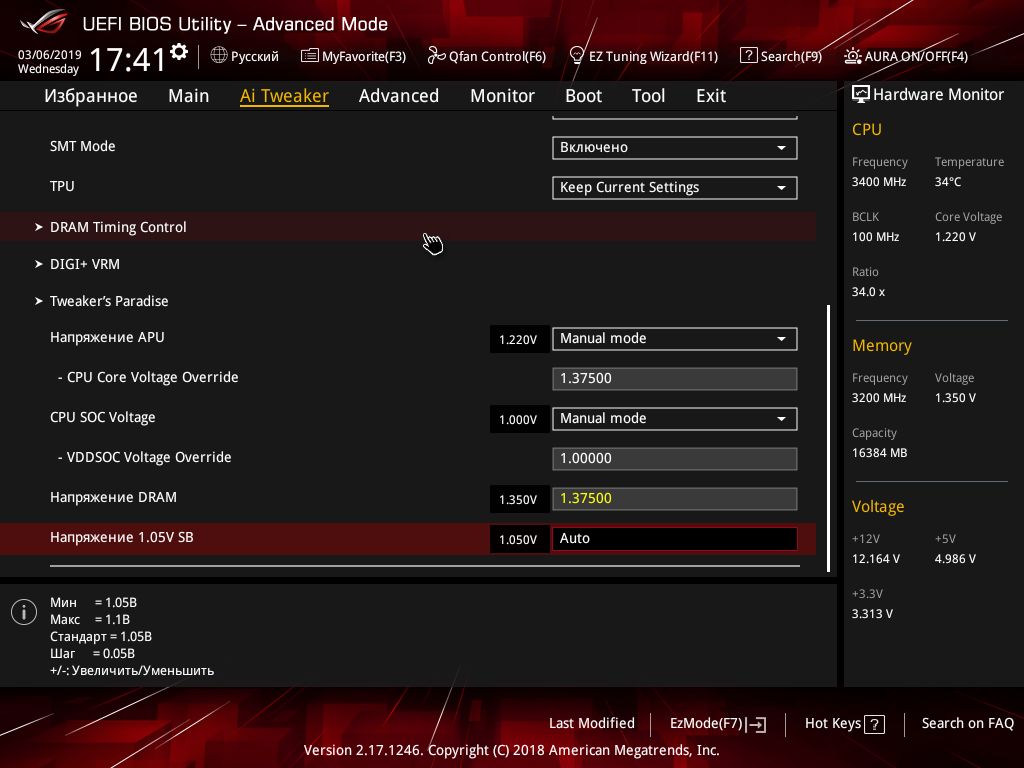
Task: Open the TPU Keep Current Settings dropdown
Action: [674, 187]
